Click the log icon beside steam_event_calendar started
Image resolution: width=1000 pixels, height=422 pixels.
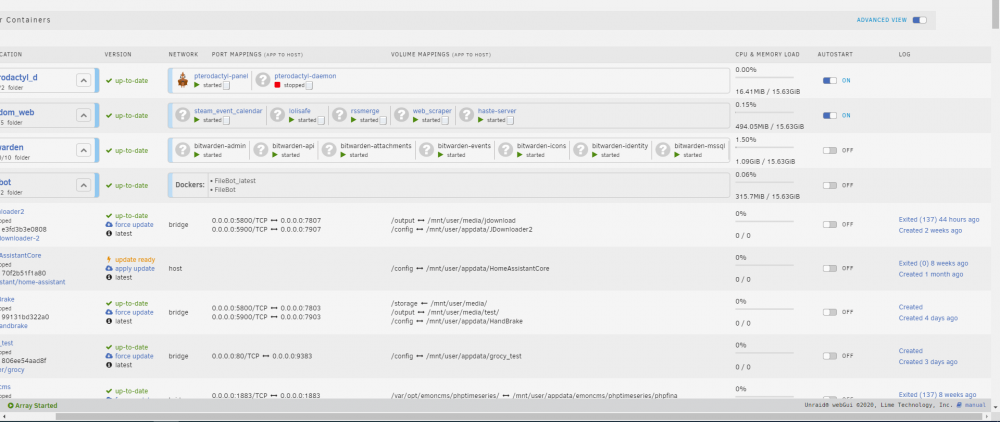(226, 120)
